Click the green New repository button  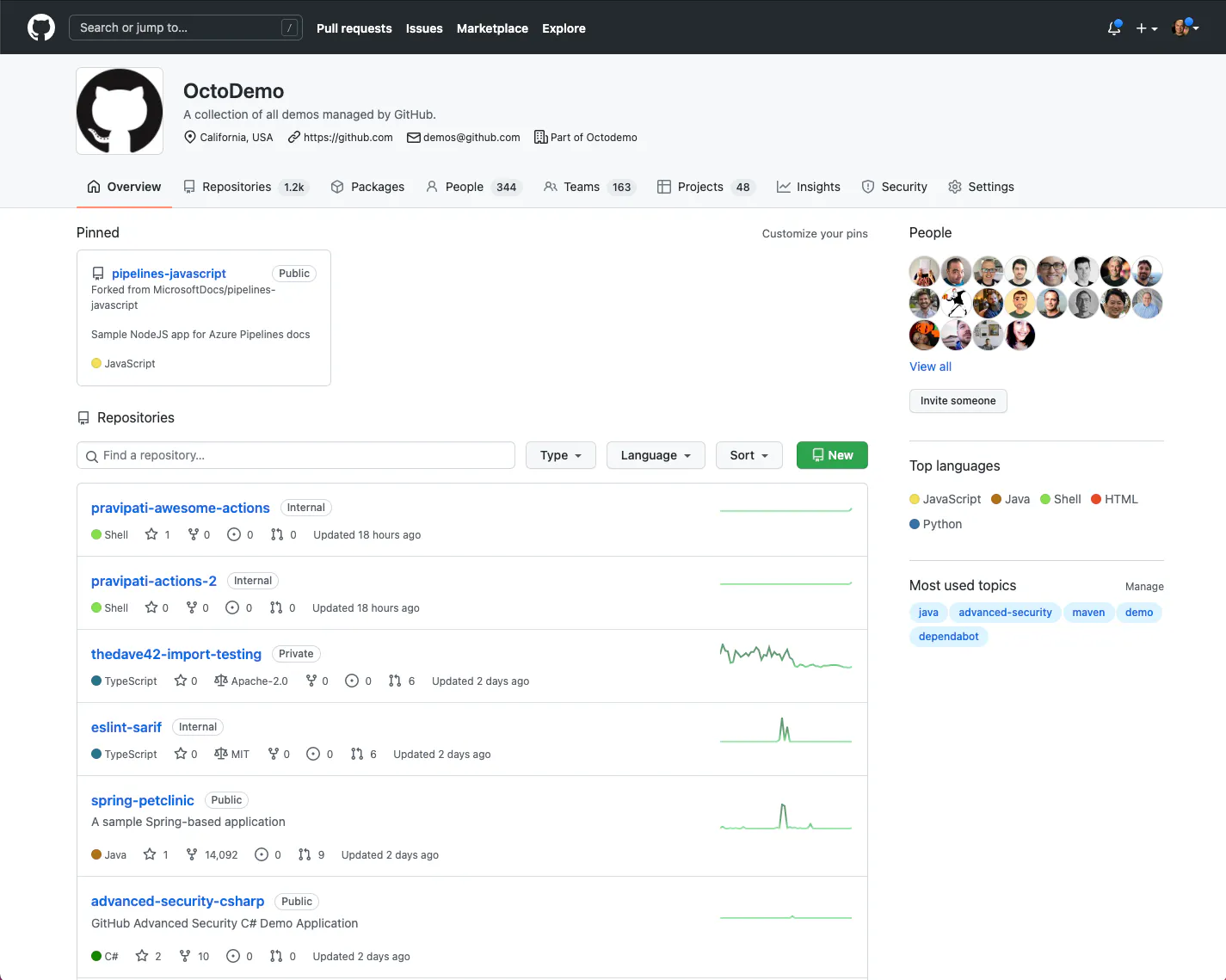(x=831, y=455)
